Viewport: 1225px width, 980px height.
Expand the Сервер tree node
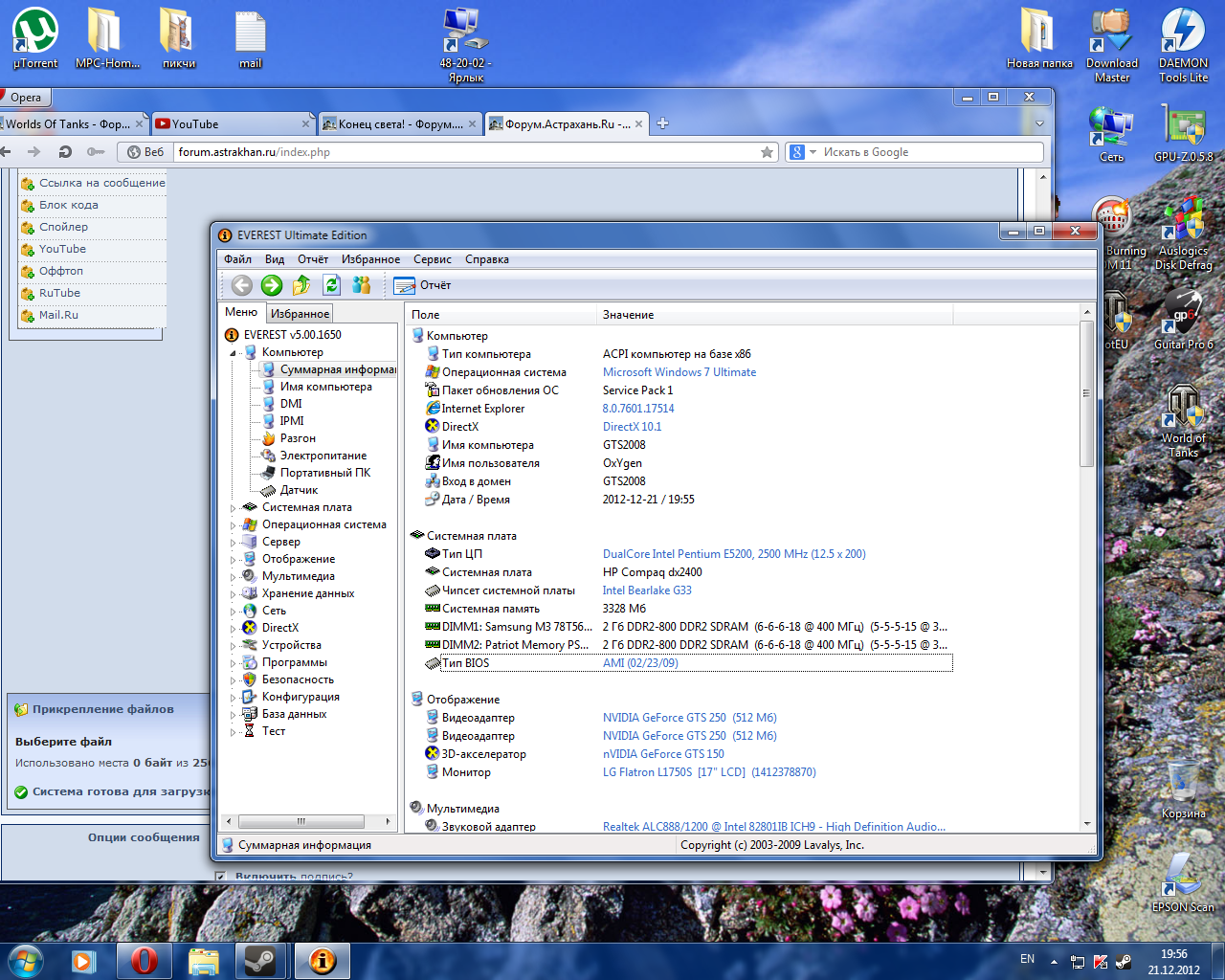click(x=233, y=543)
